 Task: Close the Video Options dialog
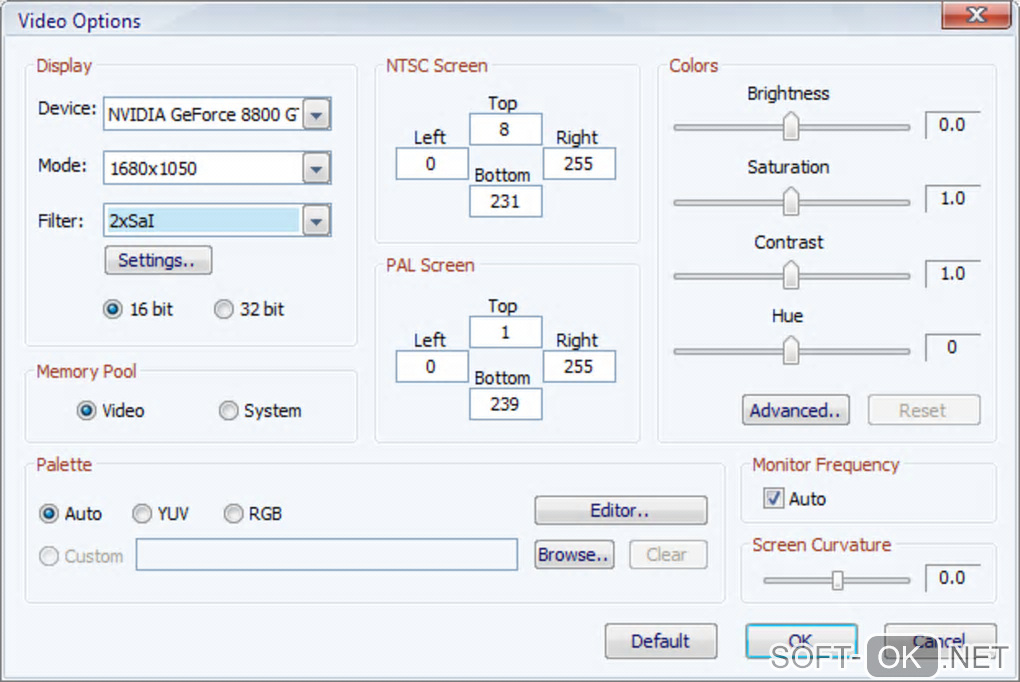(976, 16)
